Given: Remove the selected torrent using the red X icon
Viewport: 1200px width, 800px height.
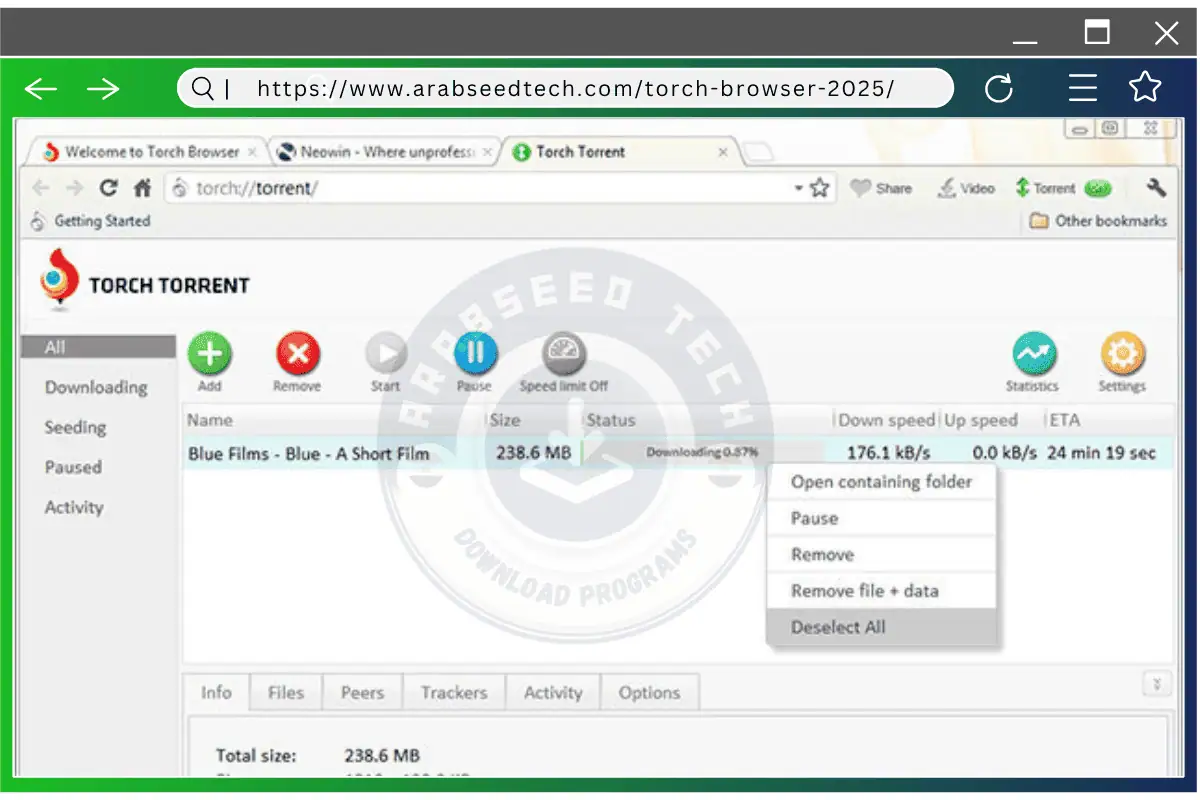Looking at the screenshot, I should [297, 352].
